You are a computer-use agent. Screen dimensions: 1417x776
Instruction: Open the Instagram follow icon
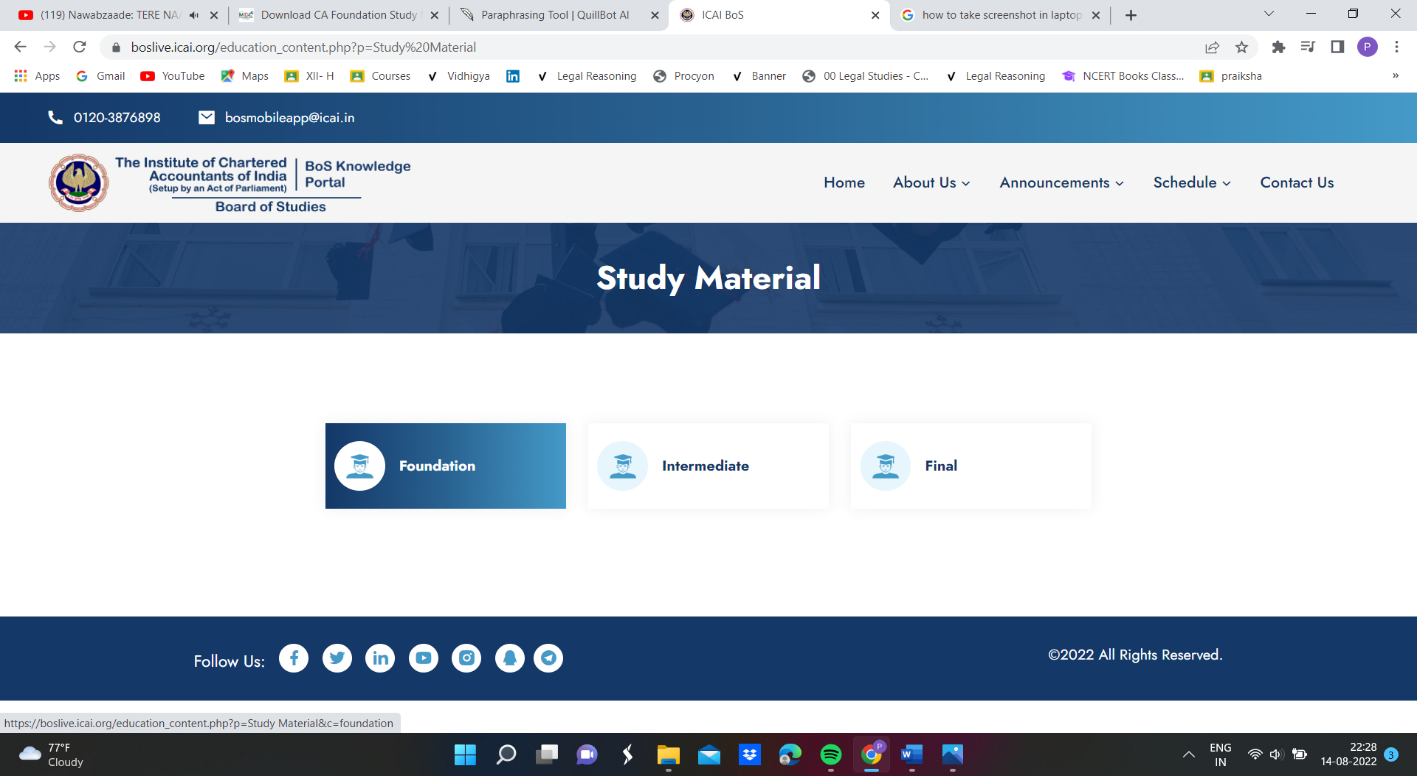click(466, 658)
